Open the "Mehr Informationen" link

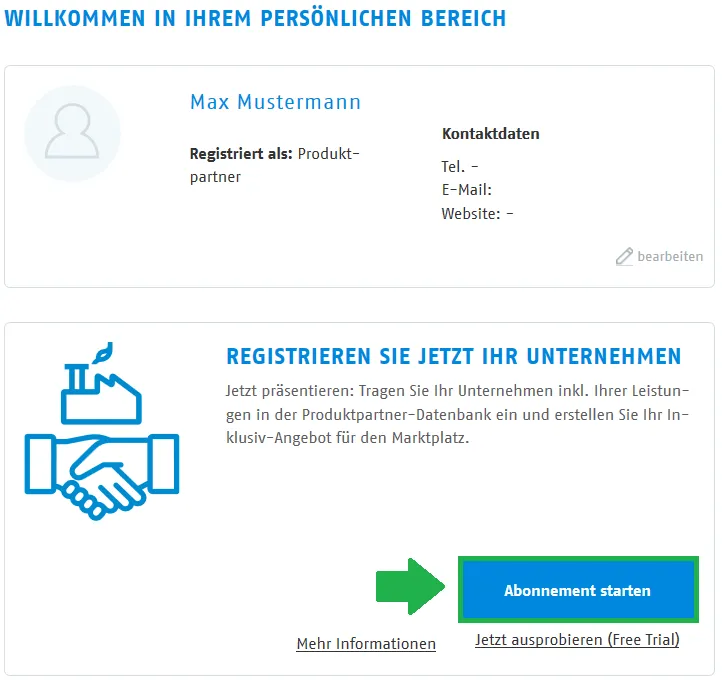click(x=366, y=644)
